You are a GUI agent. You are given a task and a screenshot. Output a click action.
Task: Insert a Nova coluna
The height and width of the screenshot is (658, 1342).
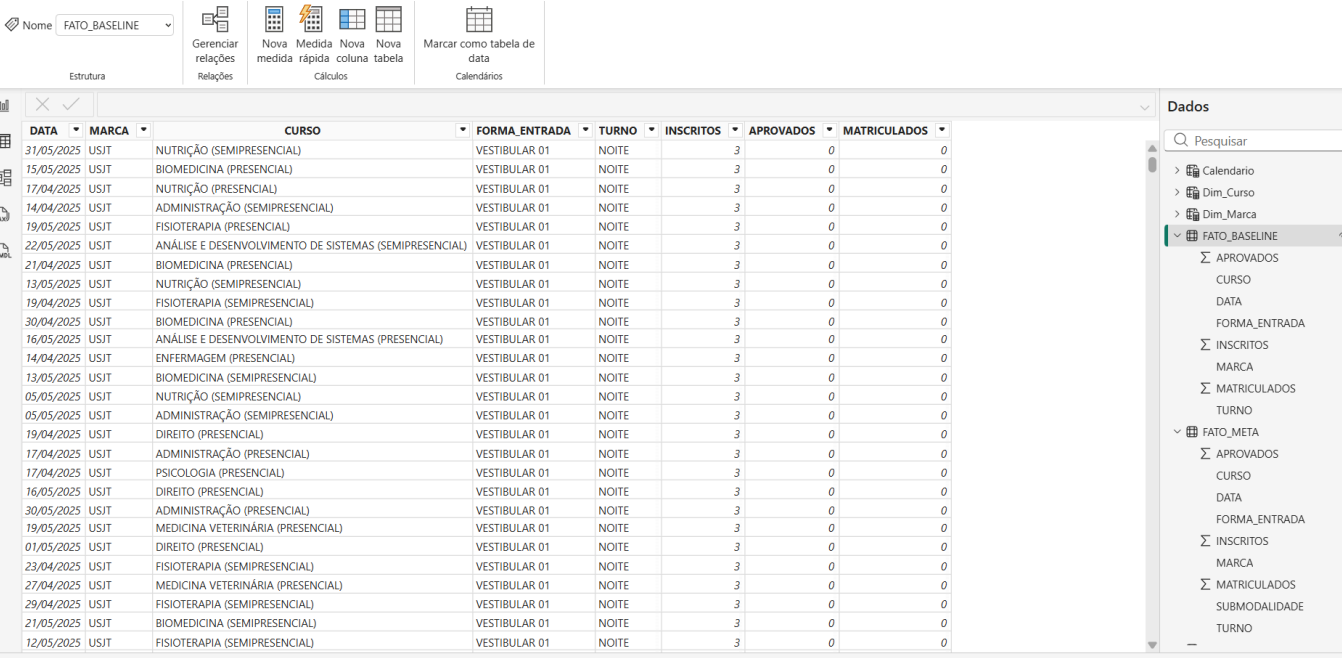352,35
